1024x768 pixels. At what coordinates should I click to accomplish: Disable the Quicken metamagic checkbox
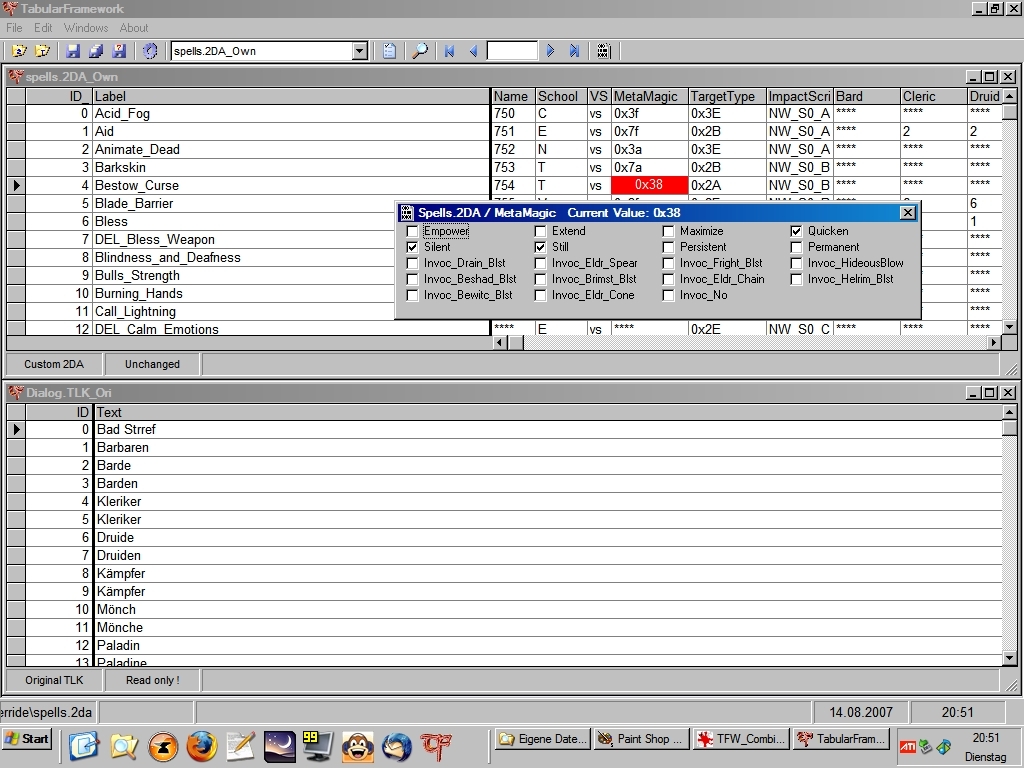point(797,231)
